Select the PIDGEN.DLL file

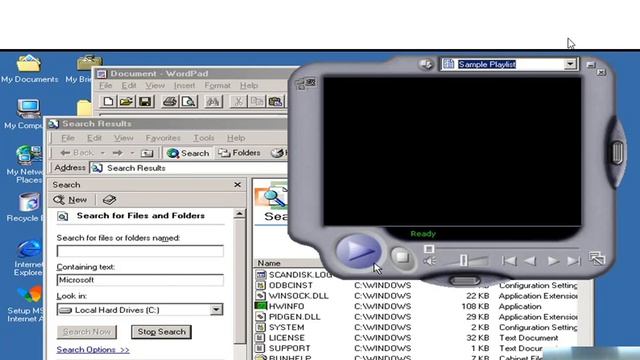295,317
